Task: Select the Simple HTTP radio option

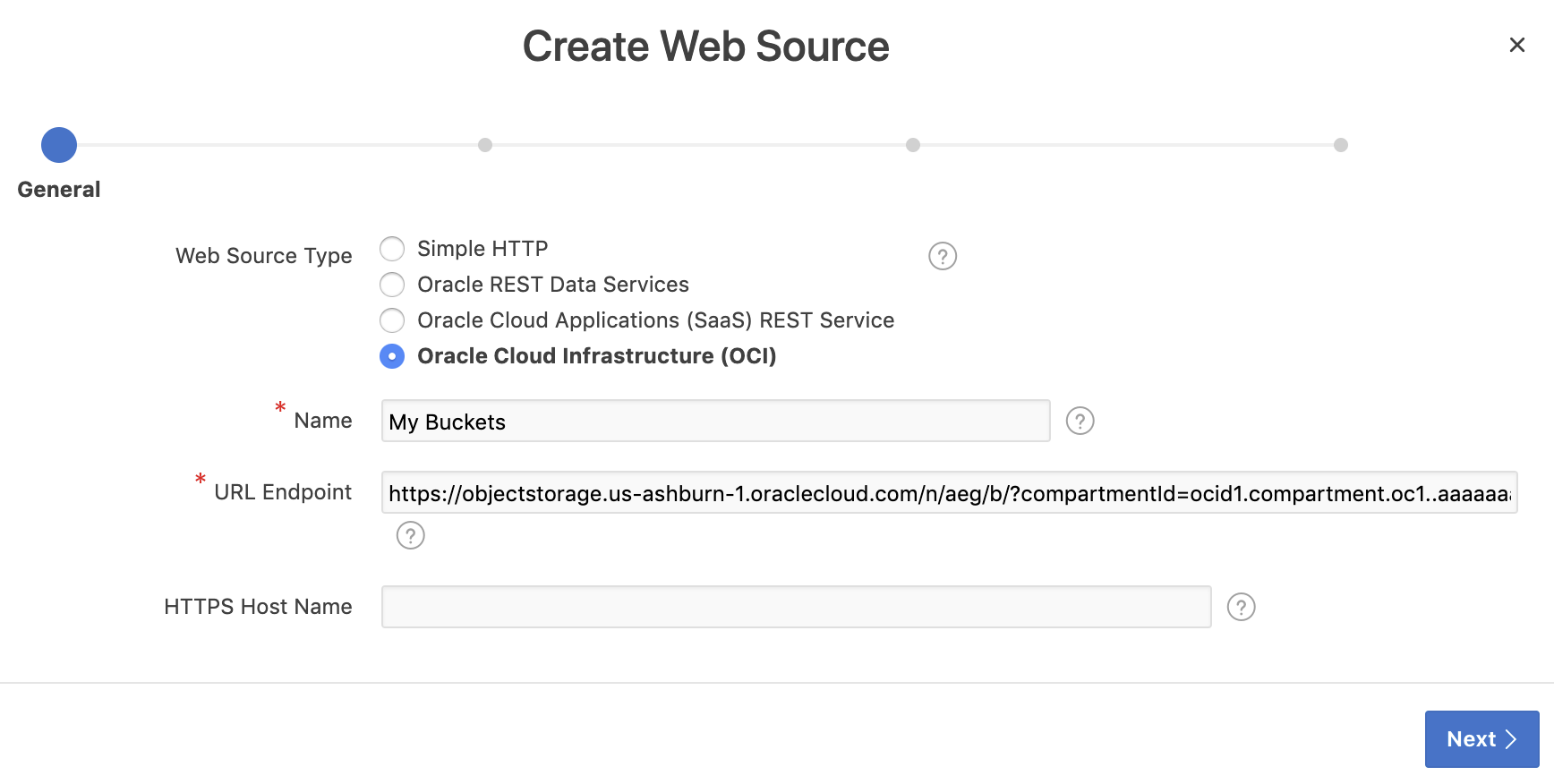Action: point(392,249)
